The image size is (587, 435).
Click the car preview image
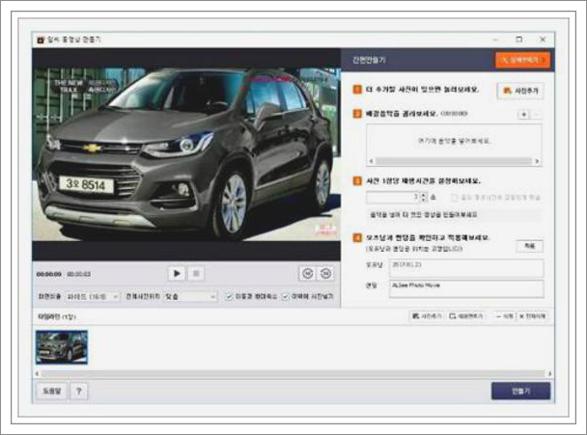tap(186, 154)
